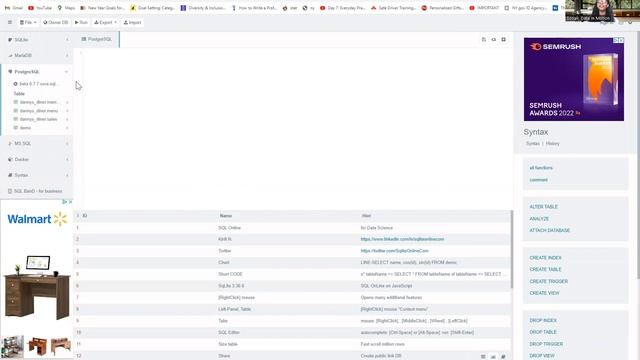640x360 pixels.
Task: Click the last icon in results footer
Action: click(503, 356)
